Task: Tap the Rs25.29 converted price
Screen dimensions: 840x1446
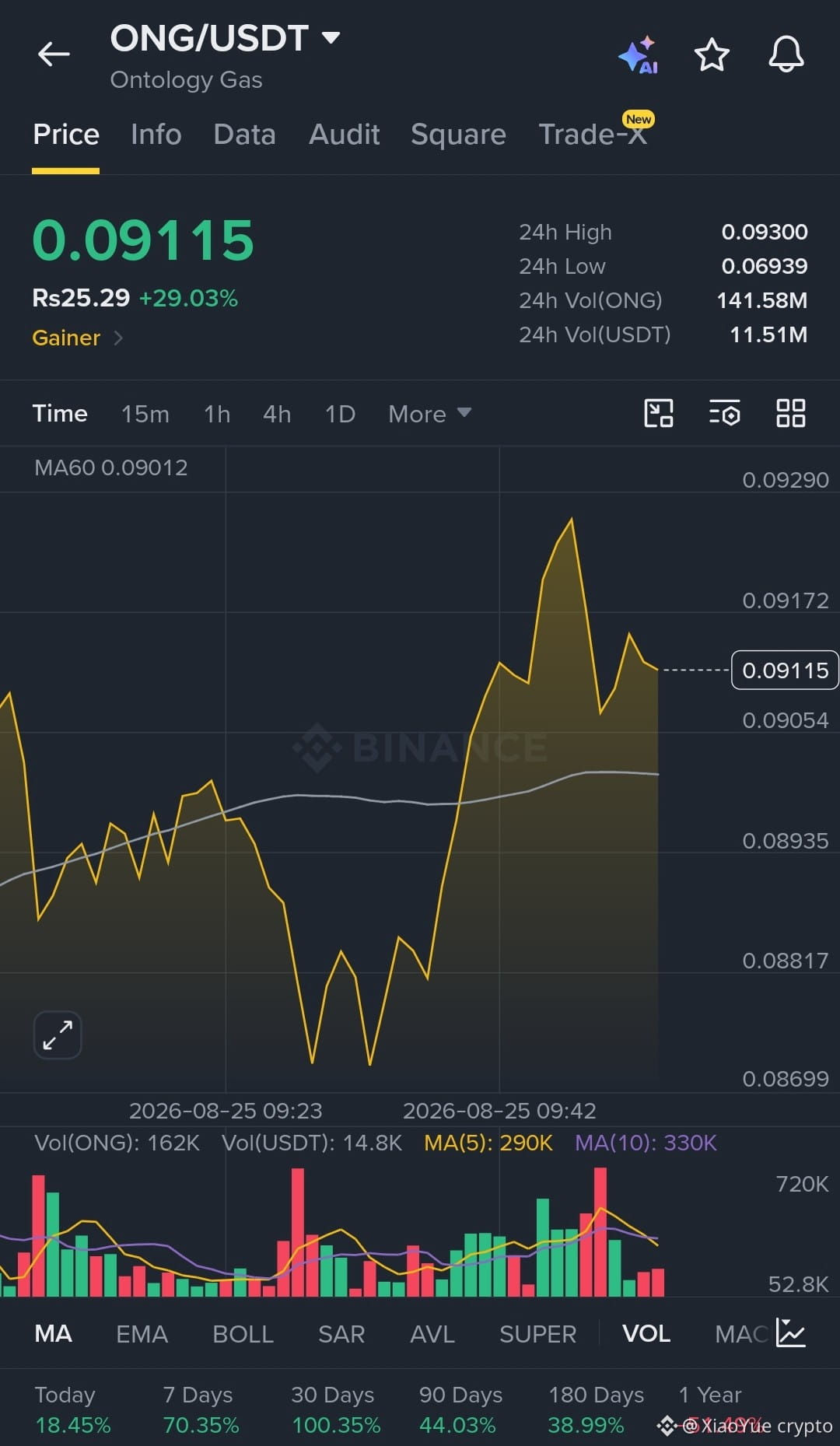Action: point(81,298)
